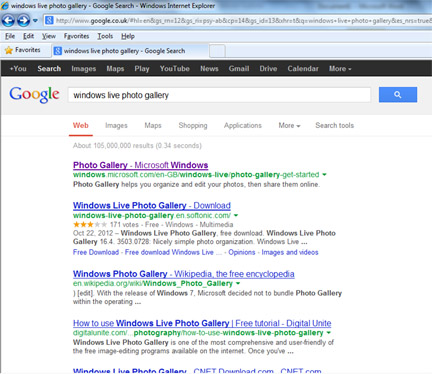Open recent pages dropdown beside the forward button
The width and height of the screenshot is (432, 374).
coord(35,21)
